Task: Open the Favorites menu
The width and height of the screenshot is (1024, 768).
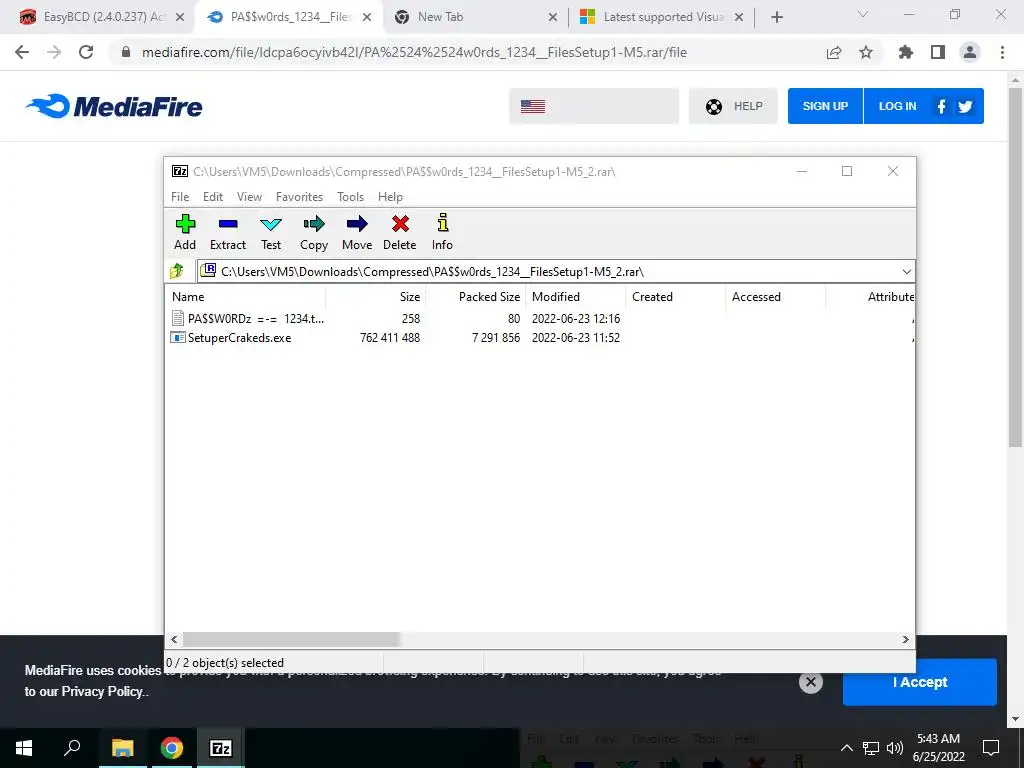Action: [299, 197]
